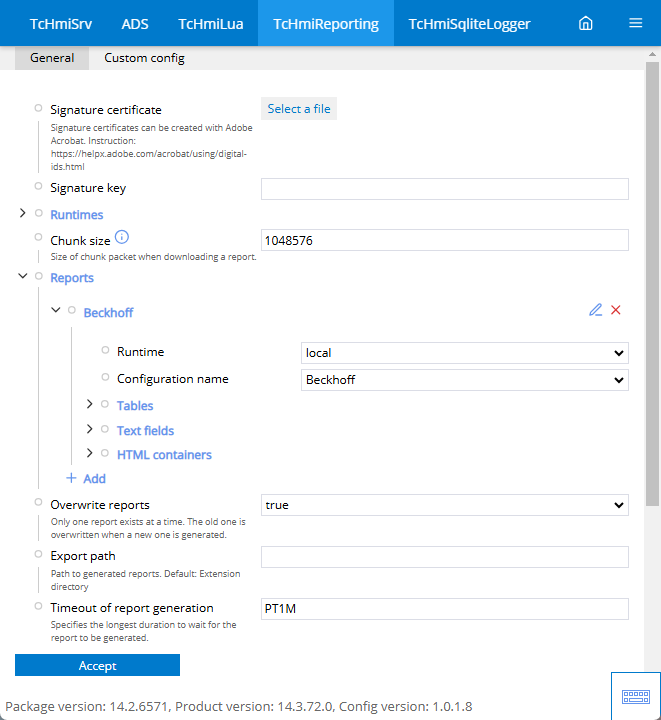
Task: Click the scrollbar up arrow
Action: pos(652,54)
